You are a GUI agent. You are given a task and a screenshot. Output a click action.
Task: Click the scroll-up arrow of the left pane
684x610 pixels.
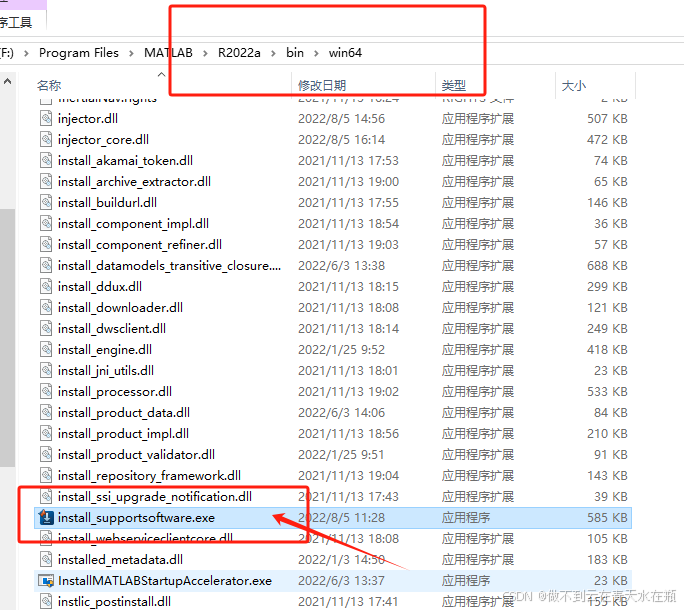(7, 82)
